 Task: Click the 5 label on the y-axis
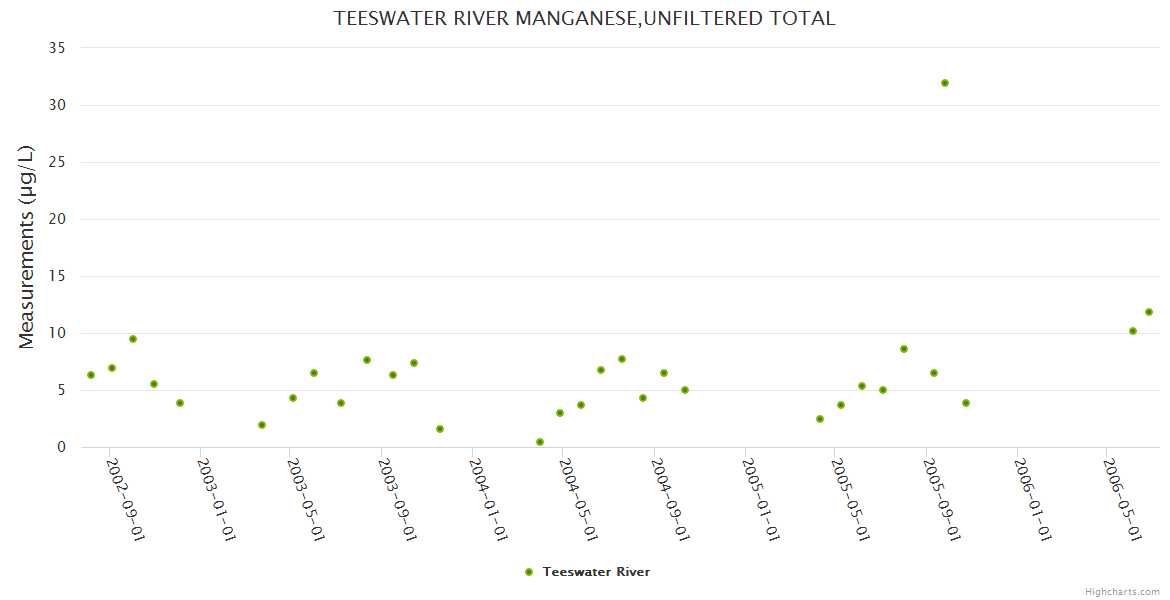coord(61,390)
